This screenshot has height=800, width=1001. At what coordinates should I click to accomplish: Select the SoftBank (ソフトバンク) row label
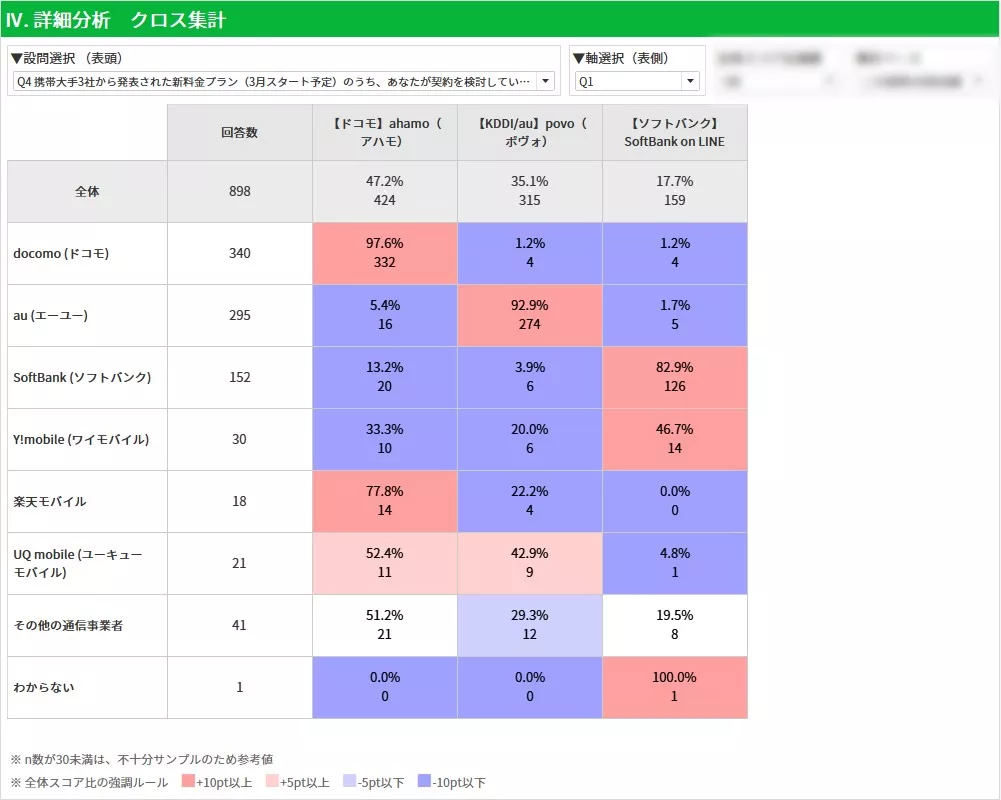click(82, 378)
